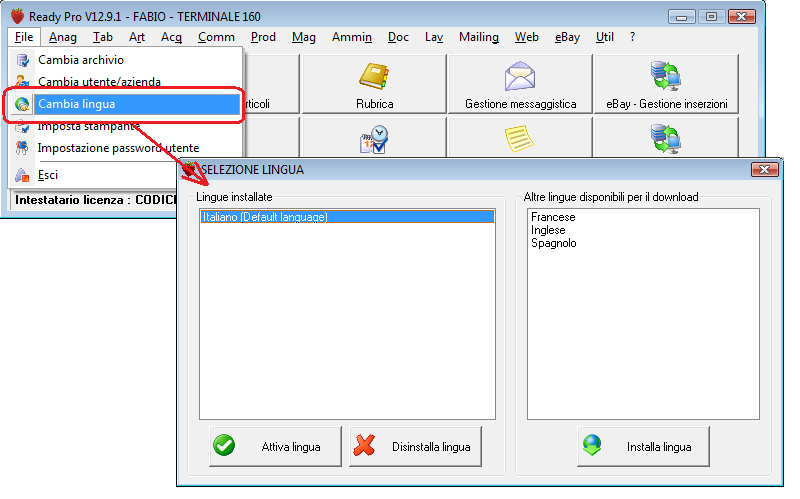Click the globe download install icon
This screenshot has width=800, height=499.
point(592,445)
